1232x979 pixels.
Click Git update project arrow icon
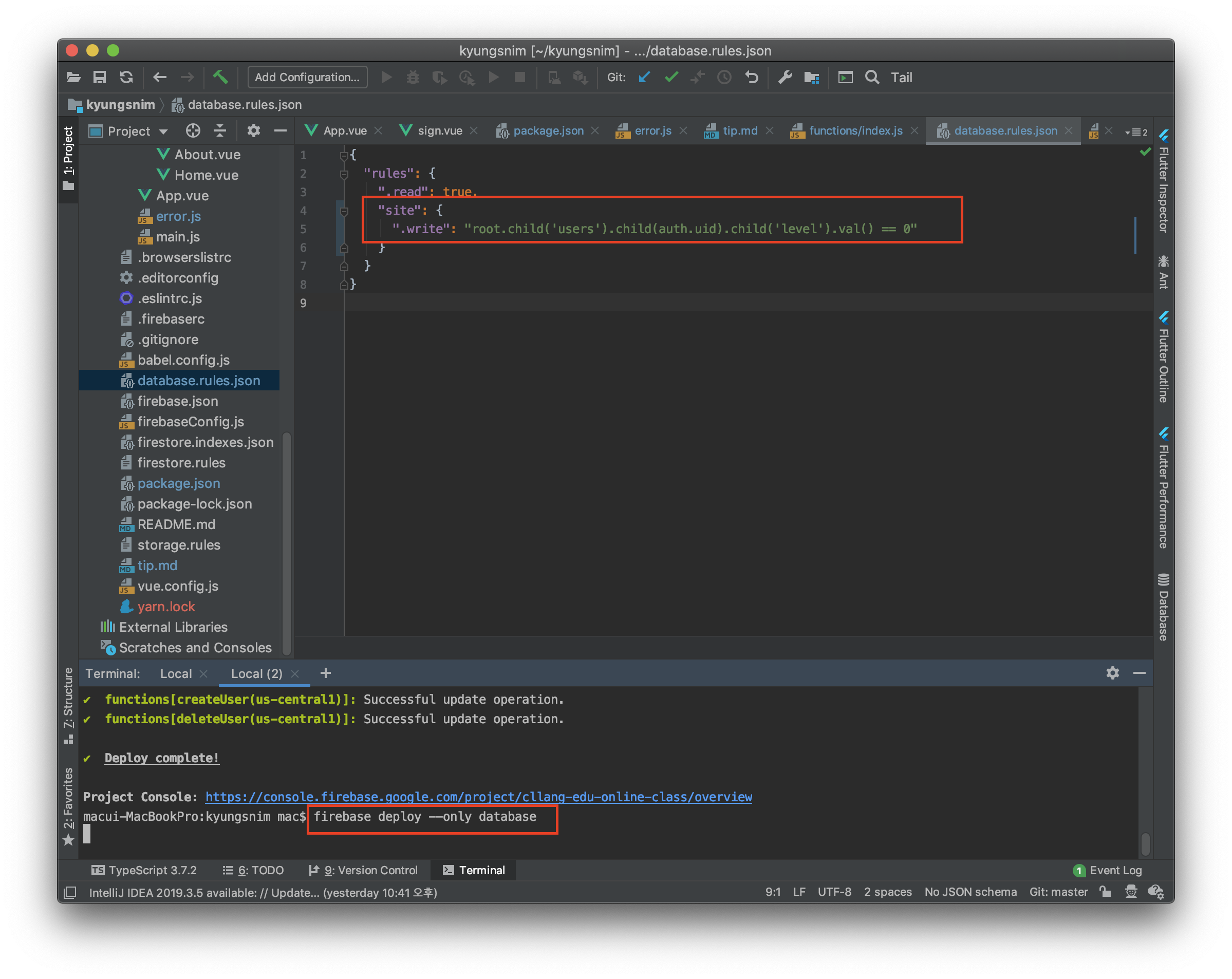point(645,77)
